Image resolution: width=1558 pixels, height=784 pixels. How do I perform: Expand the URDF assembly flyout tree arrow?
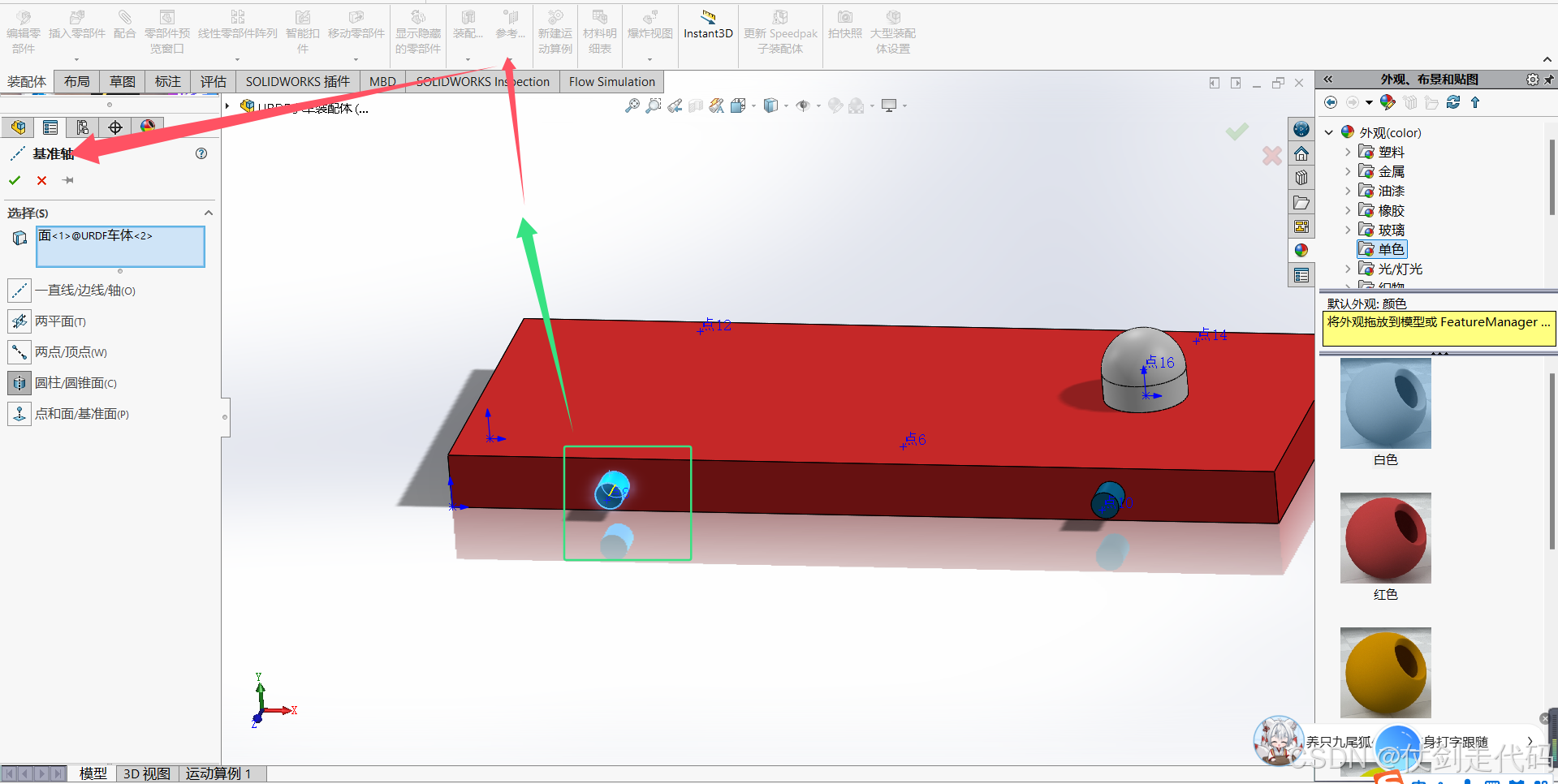(228, 106)
